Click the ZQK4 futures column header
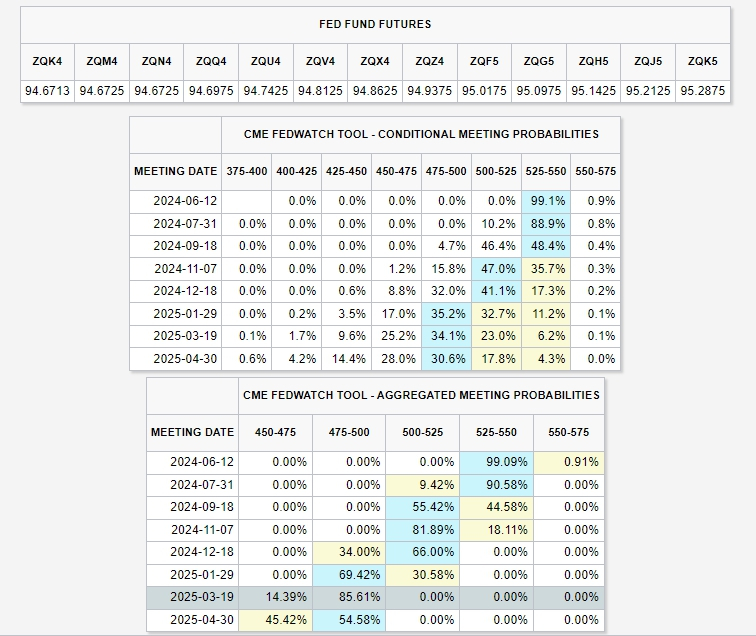Viewport: 756px width, 636px height. [47, 61]
